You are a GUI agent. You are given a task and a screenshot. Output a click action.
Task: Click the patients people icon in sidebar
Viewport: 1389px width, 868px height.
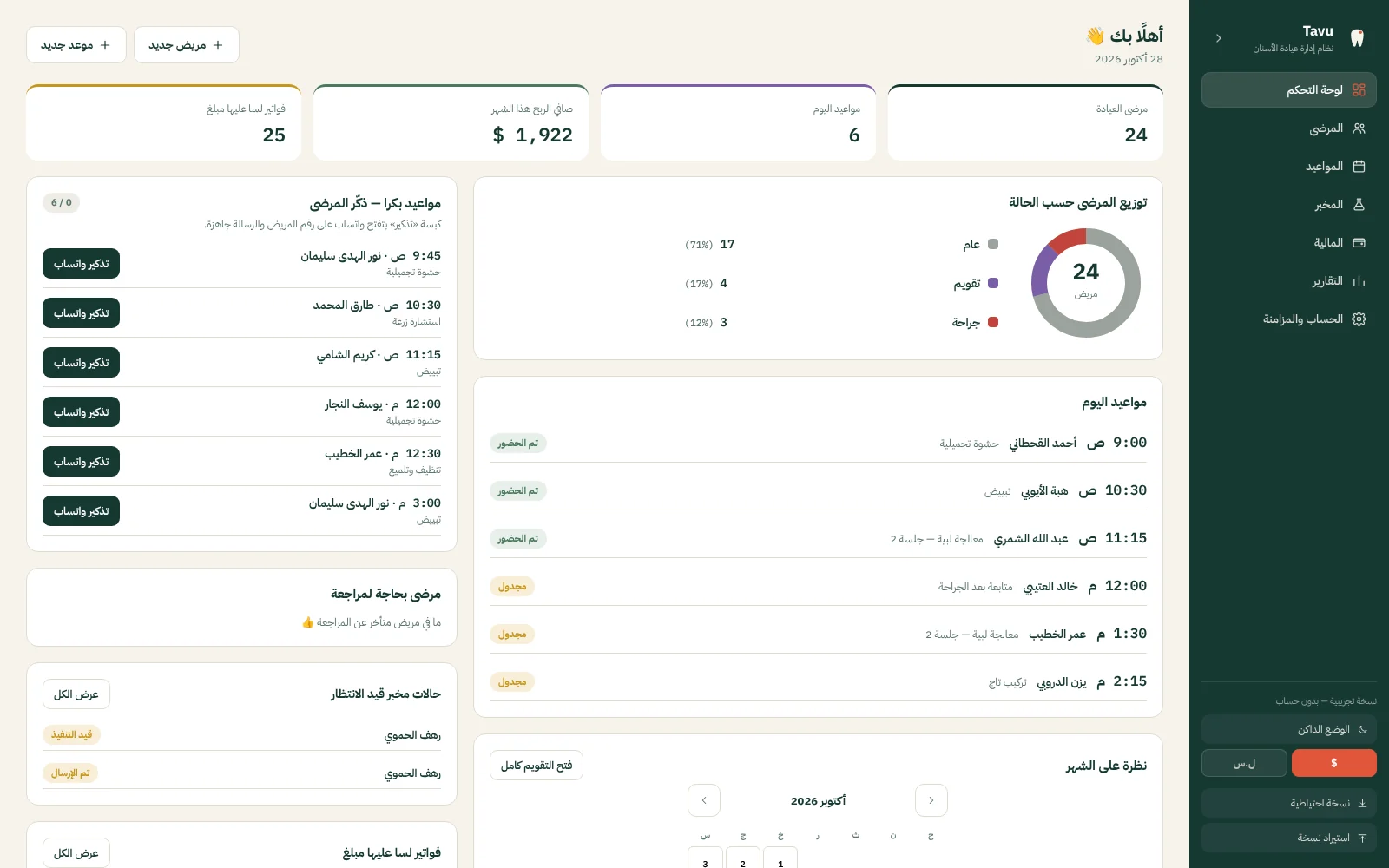tap(1359, 128)
